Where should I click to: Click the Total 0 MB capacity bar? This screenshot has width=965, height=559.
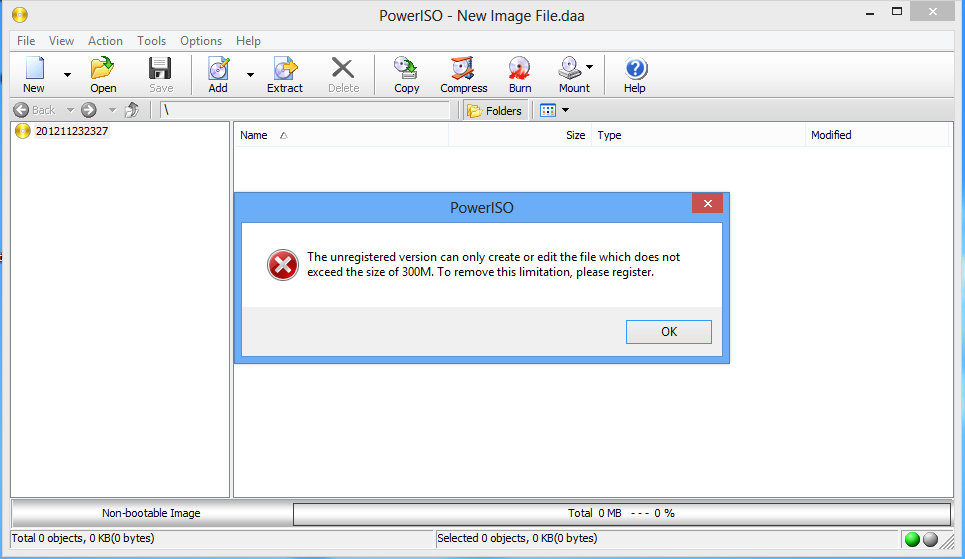[x=622, y=513]
